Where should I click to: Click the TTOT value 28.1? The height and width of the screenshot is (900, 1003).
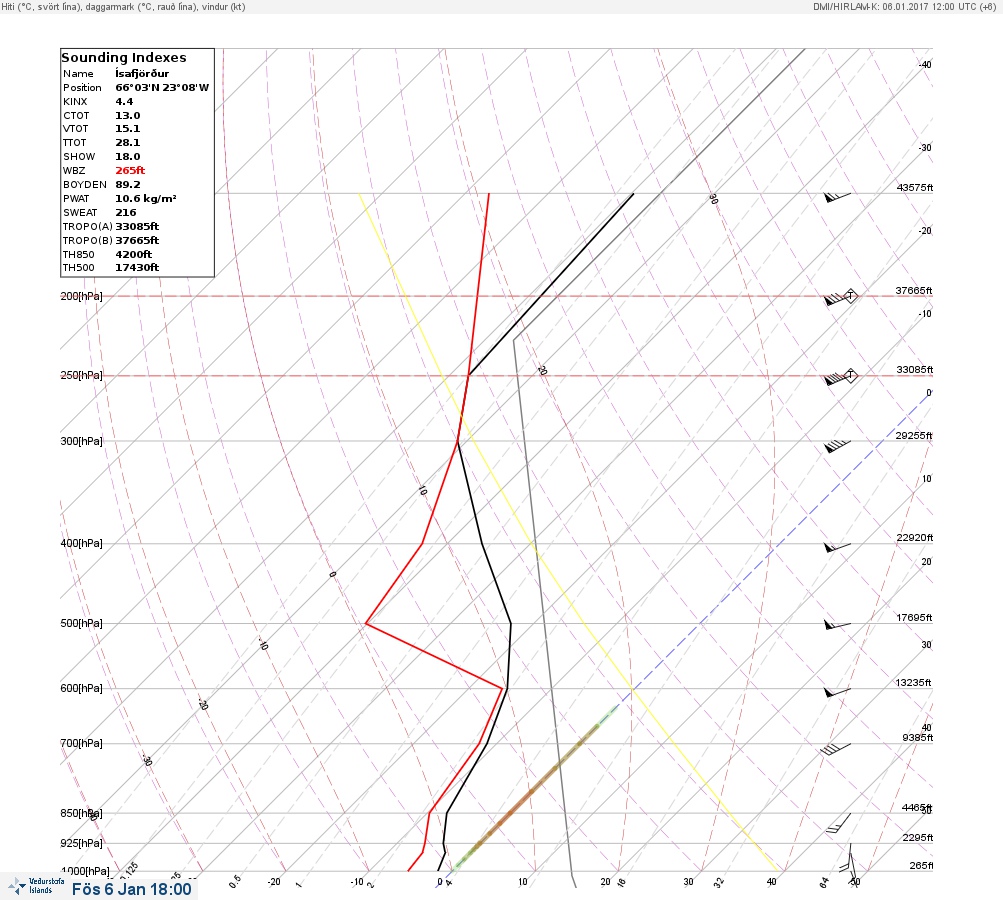pyautogui.click(x=128, y=143)
